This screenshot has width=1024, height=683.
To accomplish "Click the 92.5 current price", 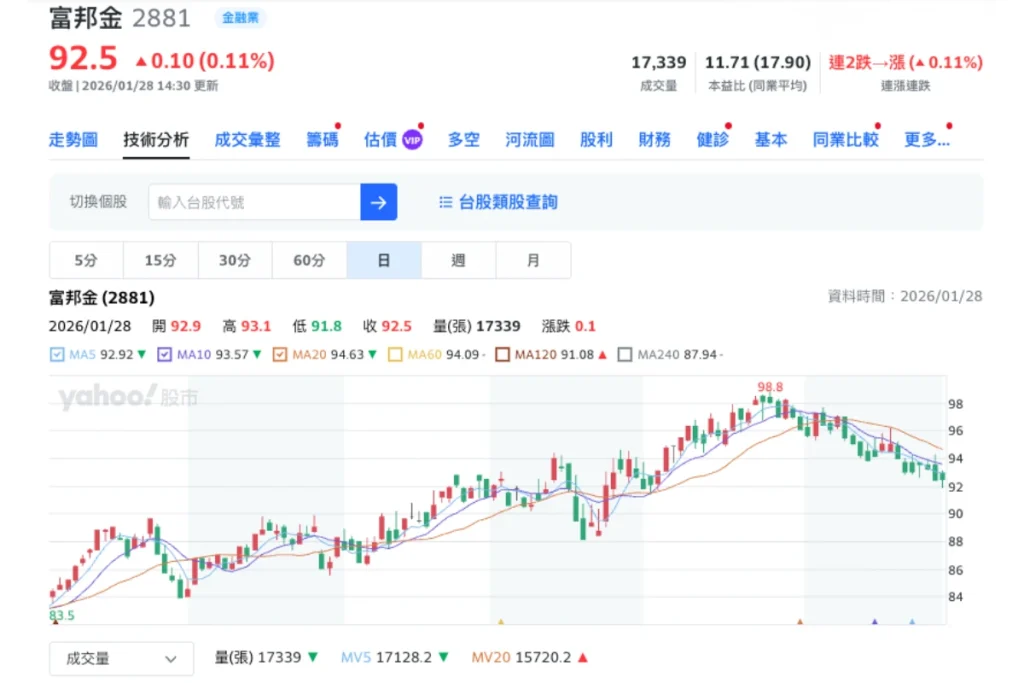I will point(83,59).
